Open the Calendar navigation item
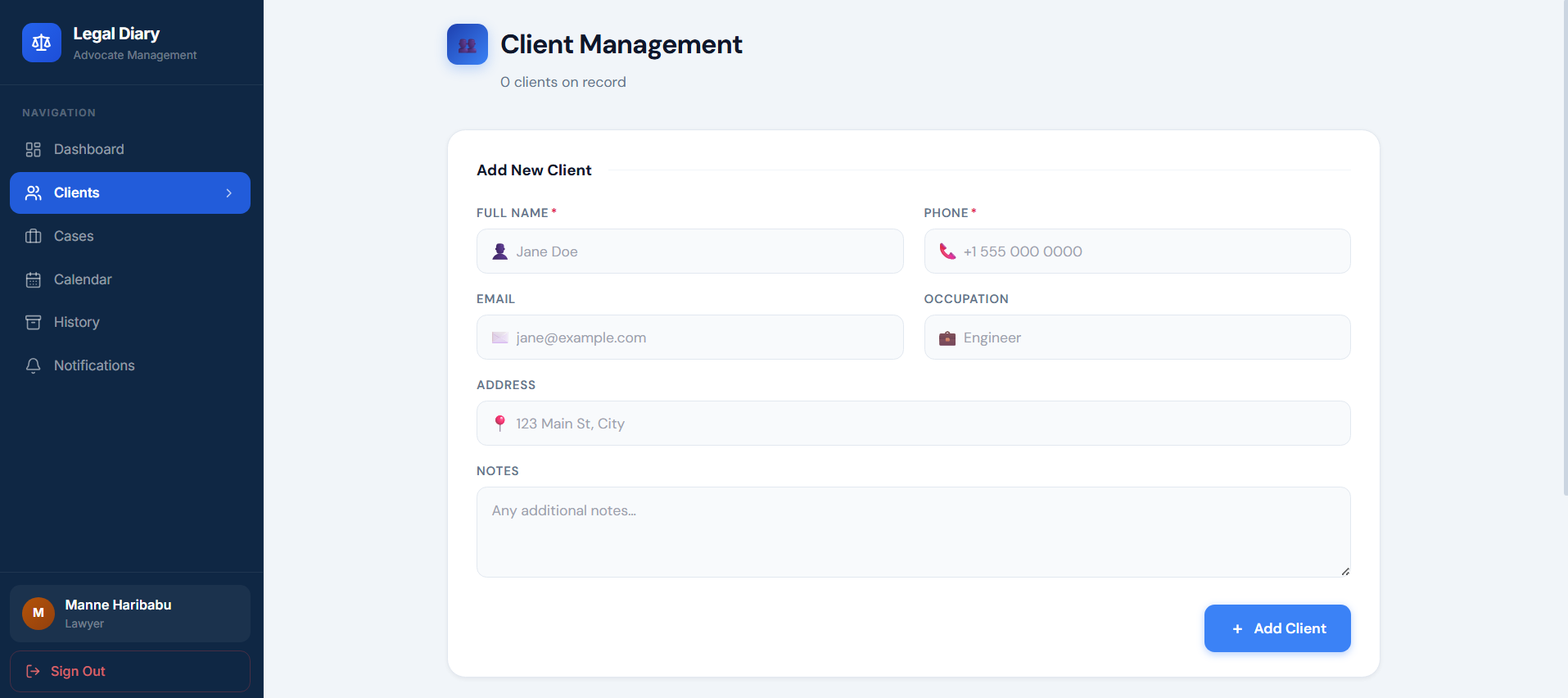 click(130, 279)
